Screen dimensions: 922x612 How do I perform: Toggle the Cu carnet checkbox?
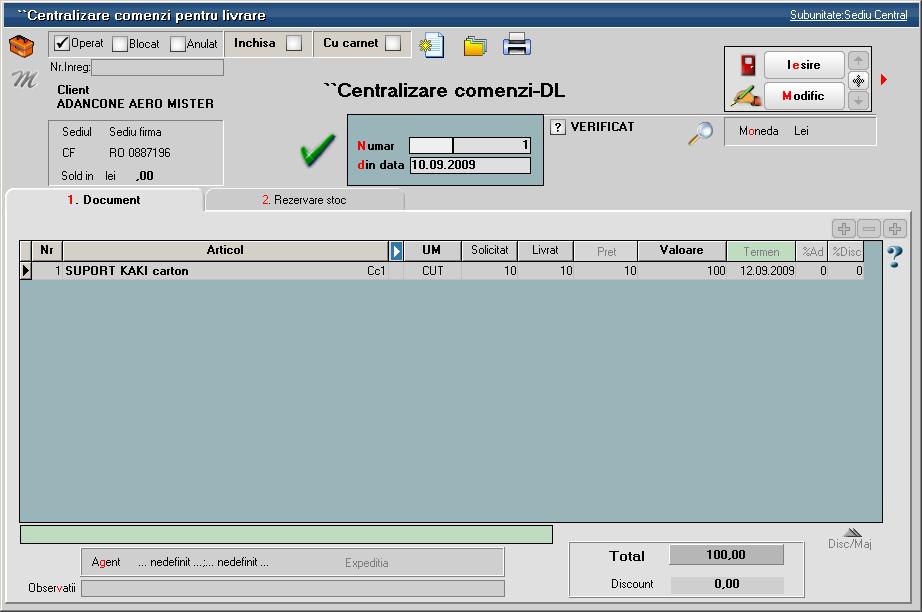pos(393,44)
